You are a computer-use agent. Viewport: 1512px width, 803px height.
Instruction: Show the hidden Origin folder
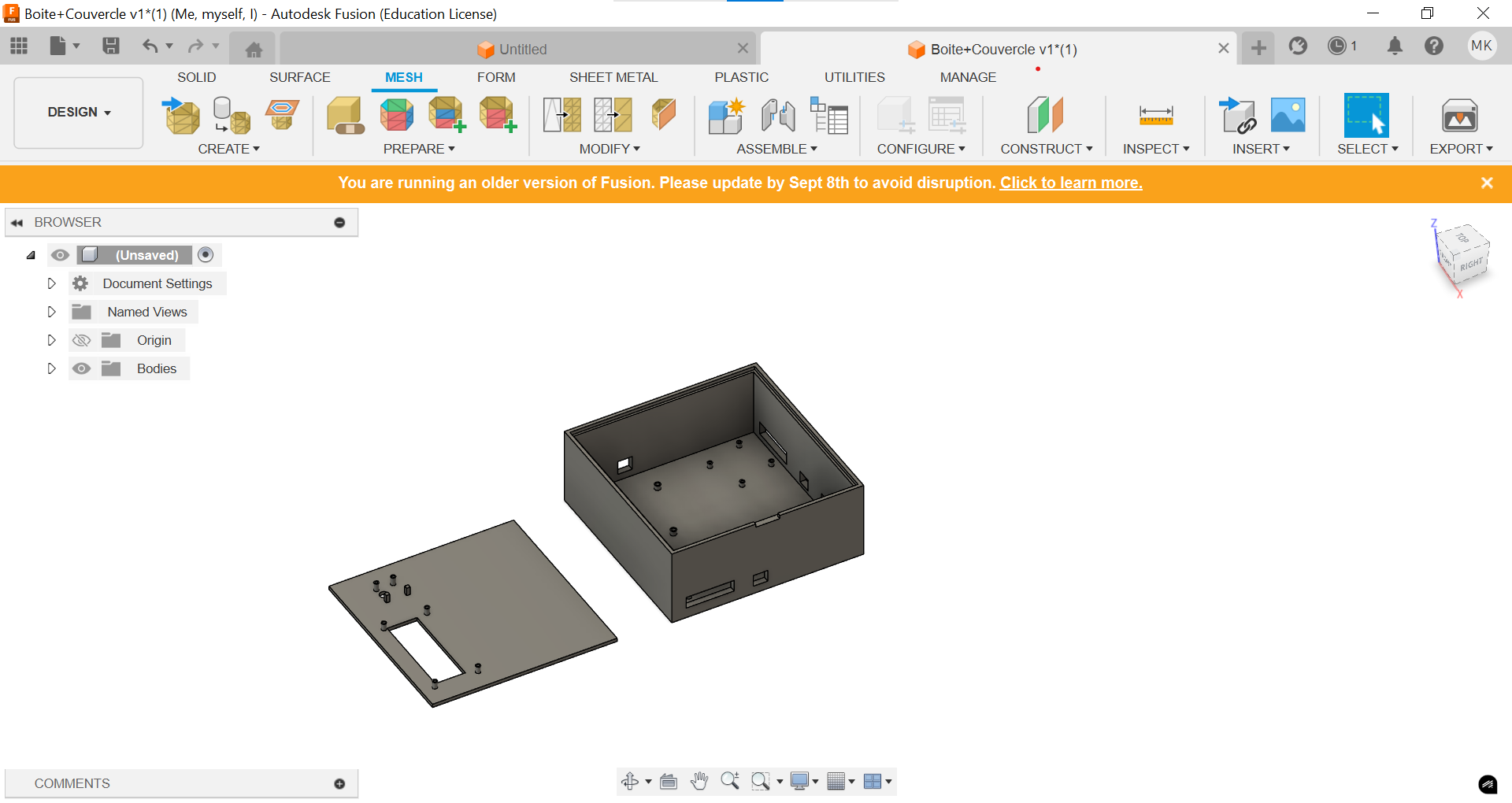tap(81, 340)
